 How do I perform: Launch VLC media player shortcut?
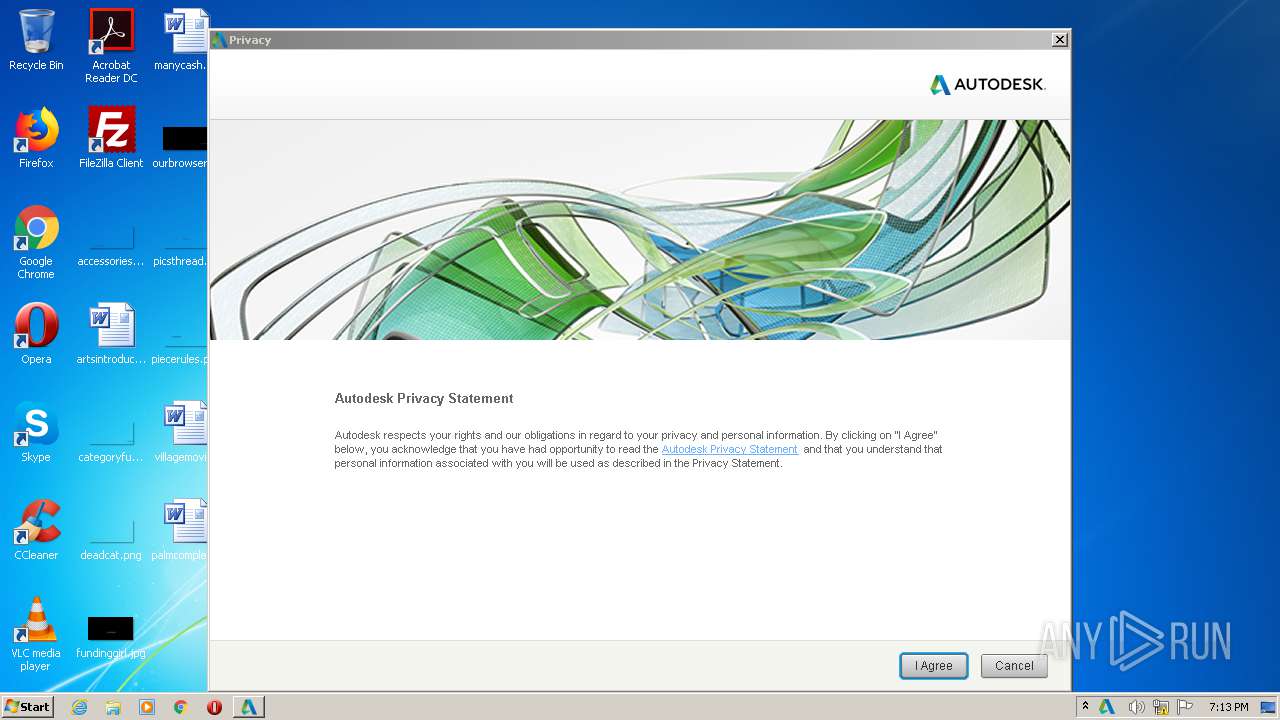point(36,634)
